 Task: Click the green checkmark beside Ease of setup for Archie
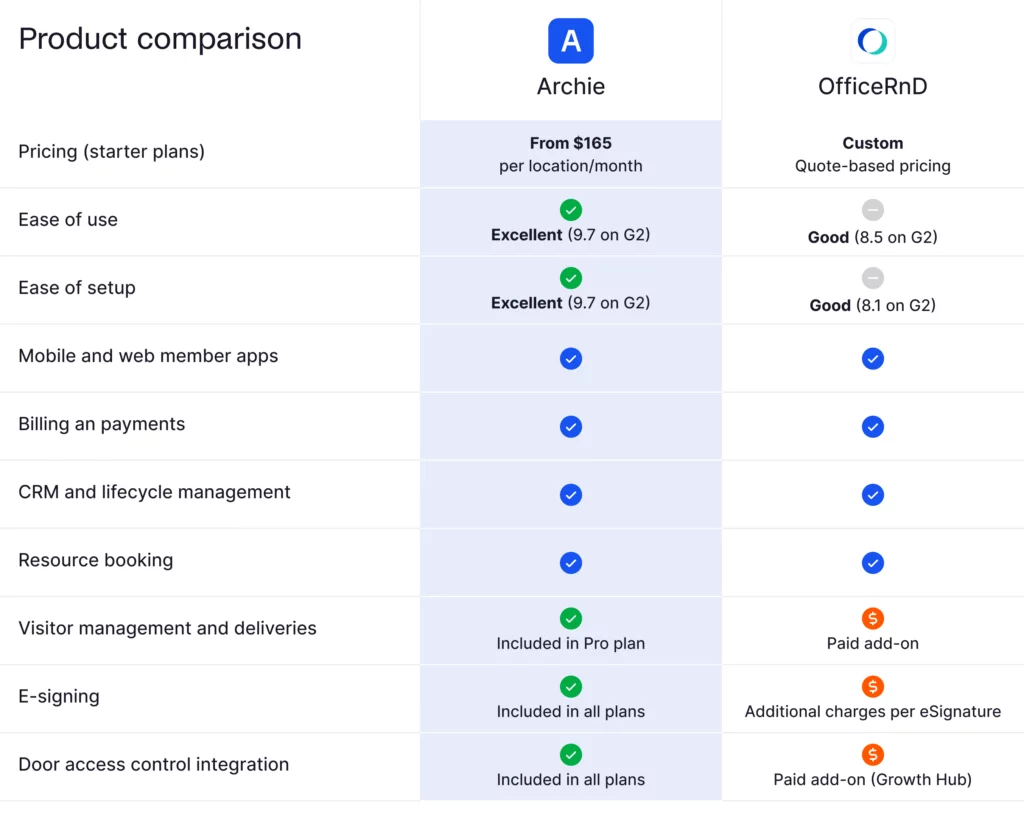(571, 278)
